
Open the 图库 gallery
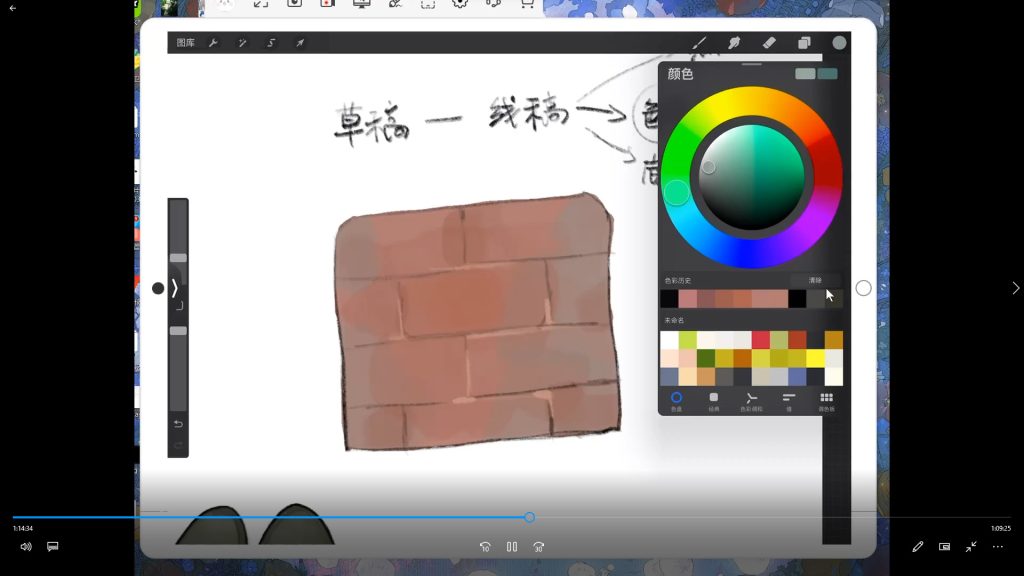pos(186,43)
